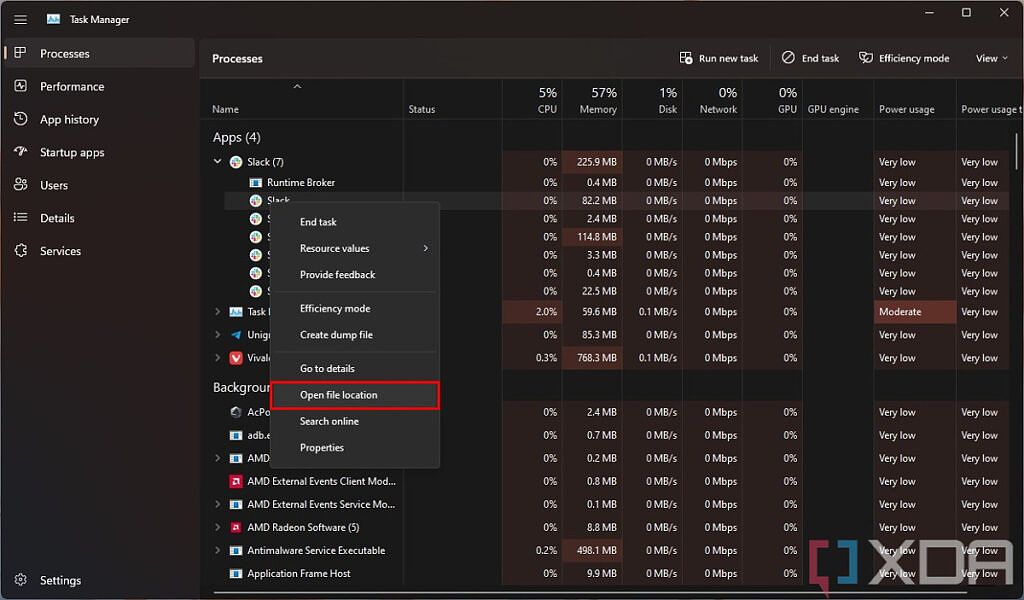Screen dimensions: 1024x600
Task: Collapse the Slack (7) process group
Action: (217, 162)
